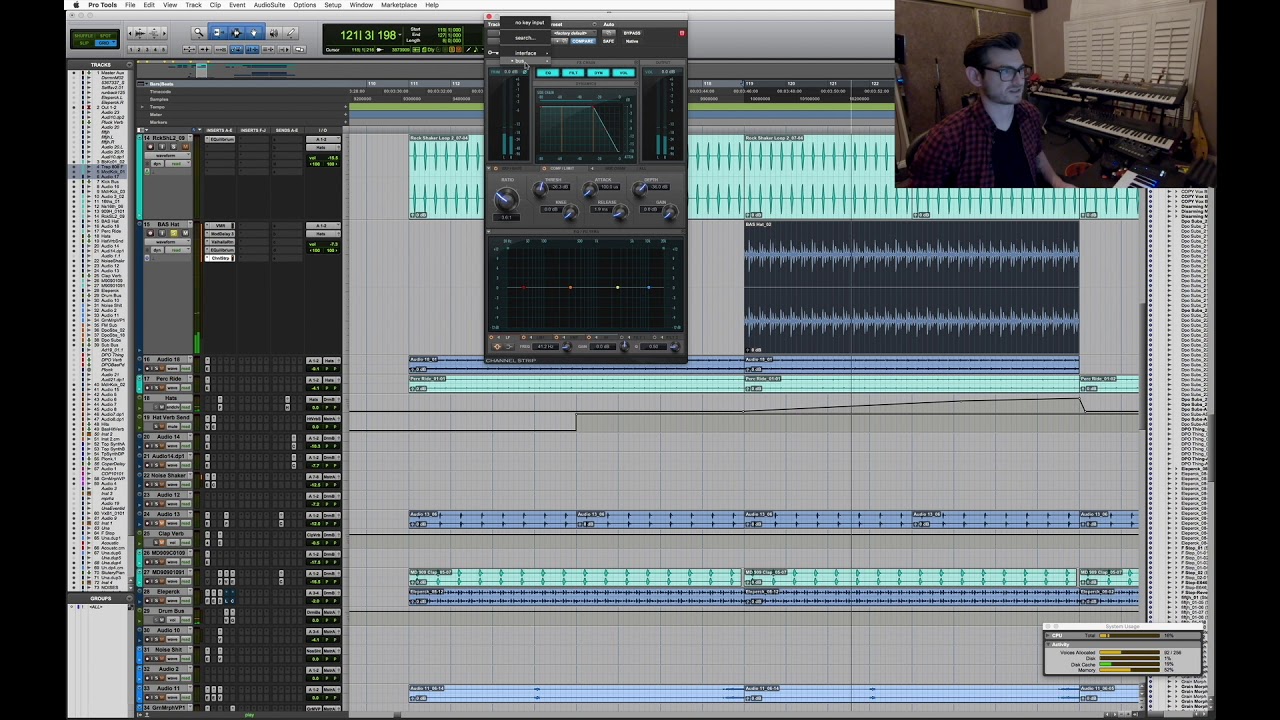The width and height of the screenshot is (1280, 720).
Task: Select the Grabber hand tool
Action: [254, 33]
